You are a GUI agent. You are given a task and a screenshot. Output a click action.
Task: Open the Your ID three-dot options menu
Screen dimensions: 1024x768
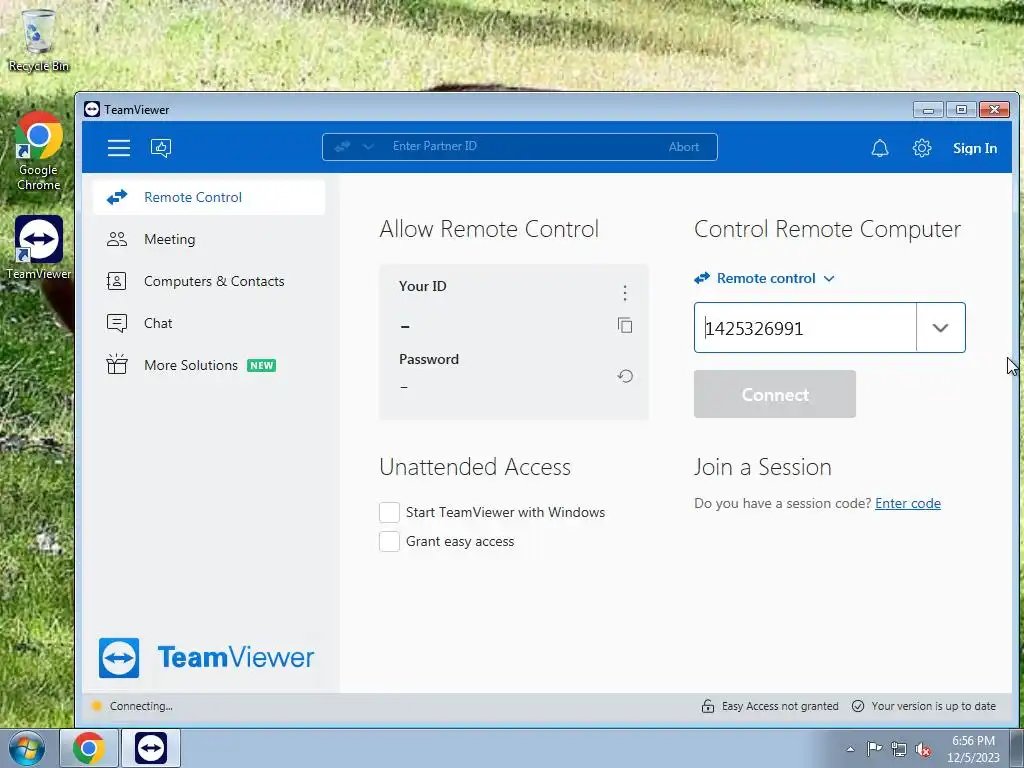[x=625, y=293]
